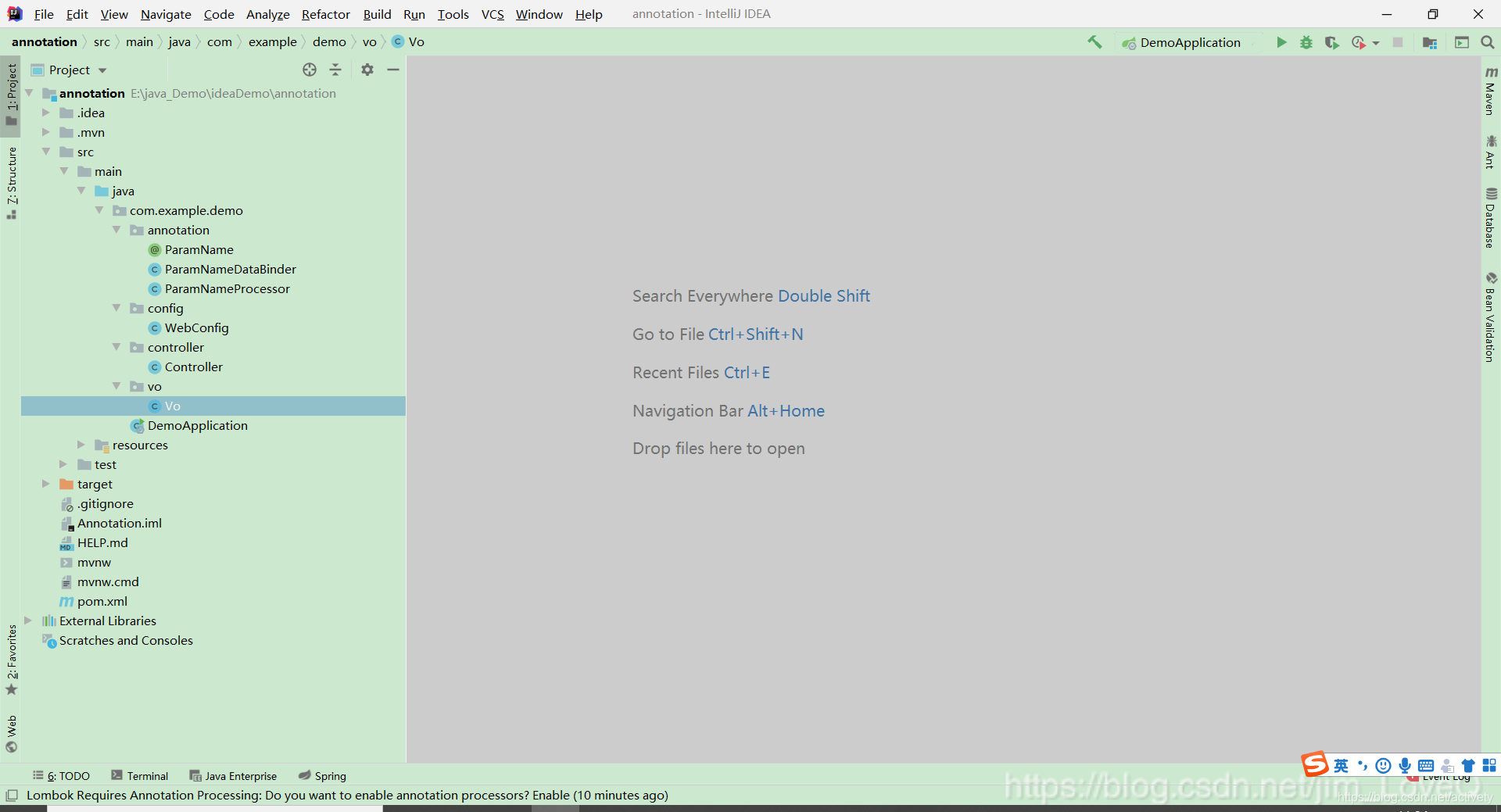Screen dimensions: 1501x812
Task: Collapse the src folder
Action: click(46, 152)
